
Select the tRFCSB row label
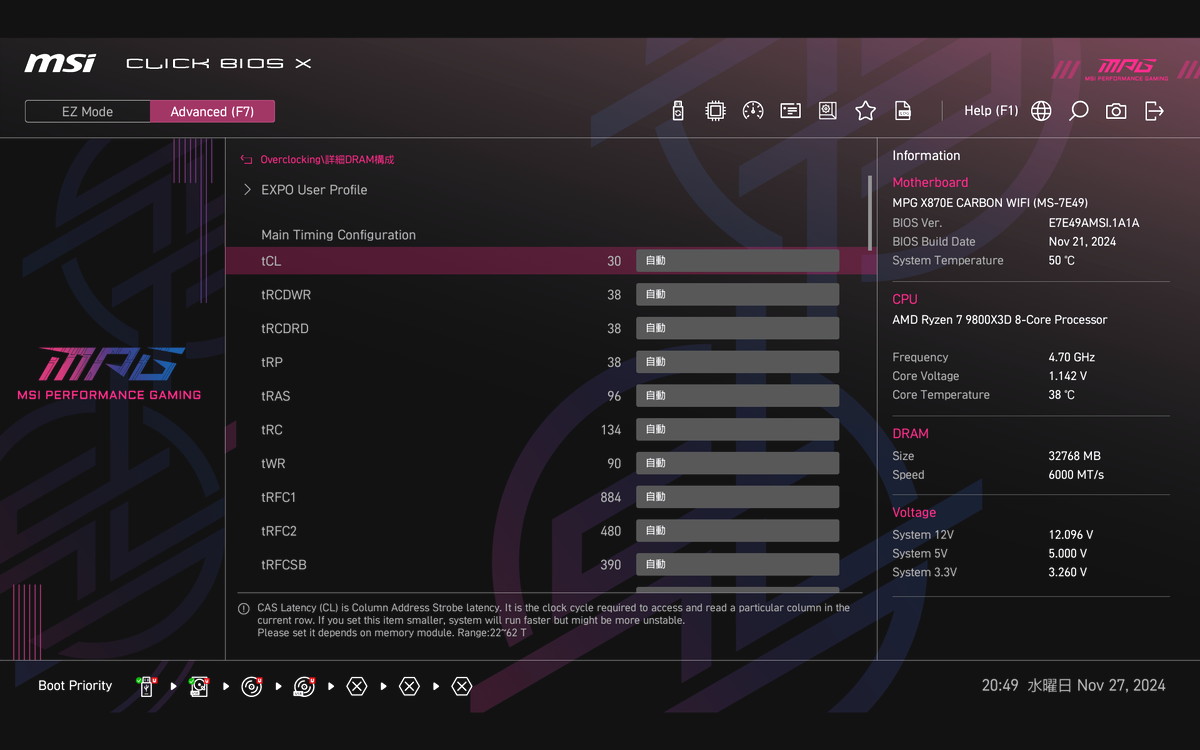(284, 565)
